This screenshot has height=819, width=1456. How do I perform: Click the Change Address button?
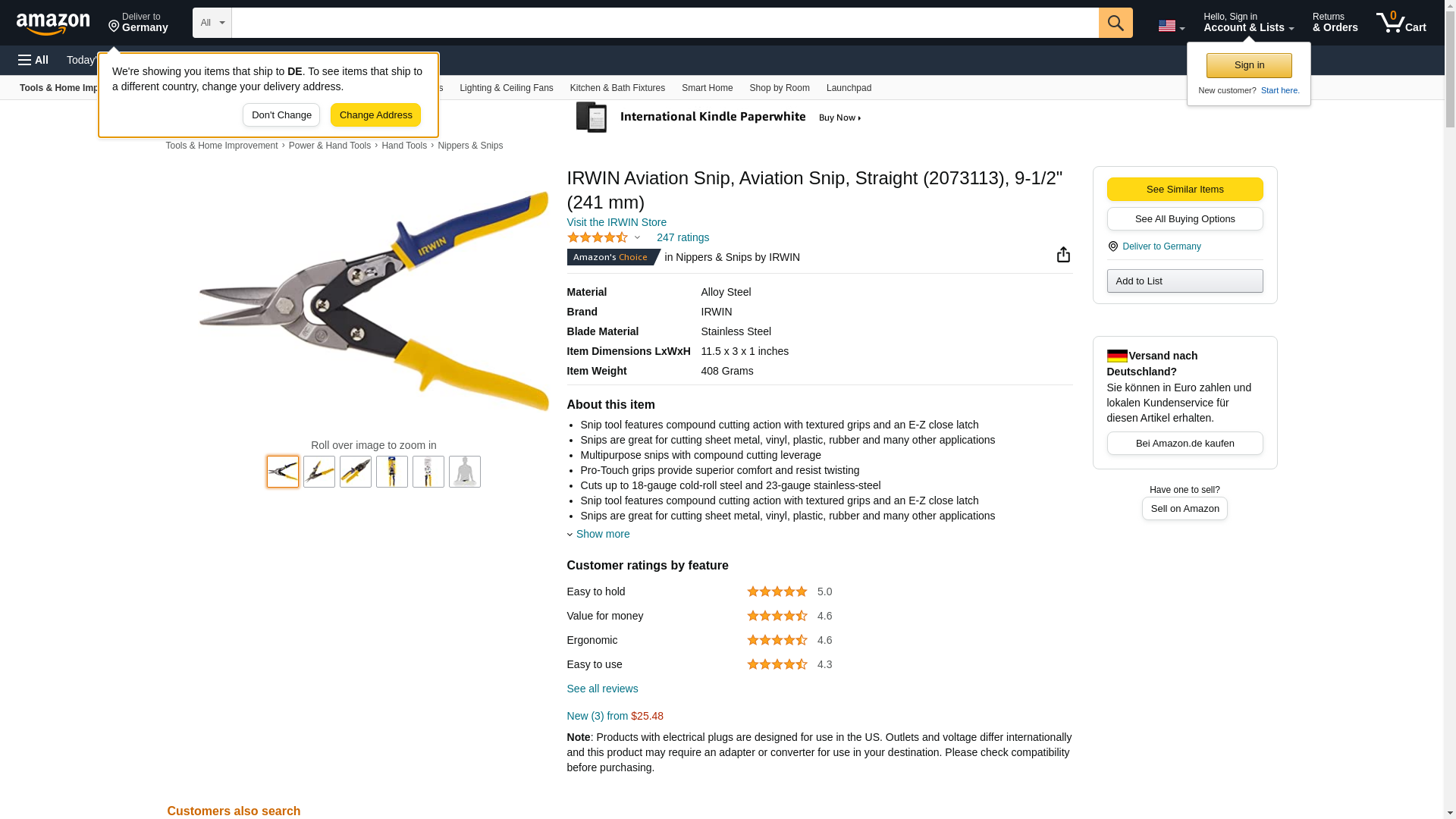pos(375,115)
